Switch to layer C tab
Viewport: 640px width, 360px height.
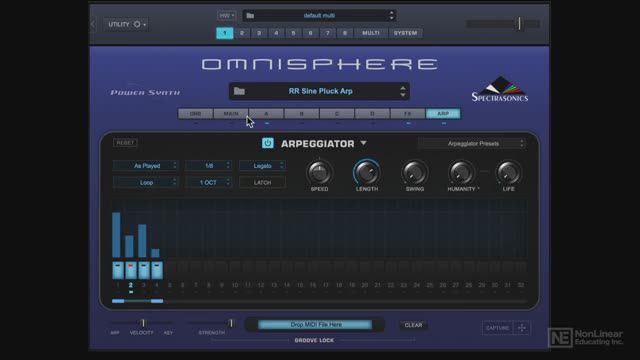(x=337, y=113)
